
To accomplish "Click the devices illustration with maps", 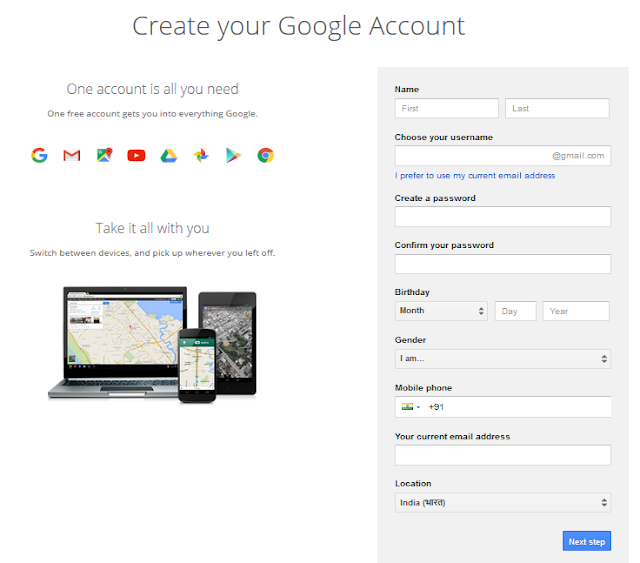I will click(152, 345).
